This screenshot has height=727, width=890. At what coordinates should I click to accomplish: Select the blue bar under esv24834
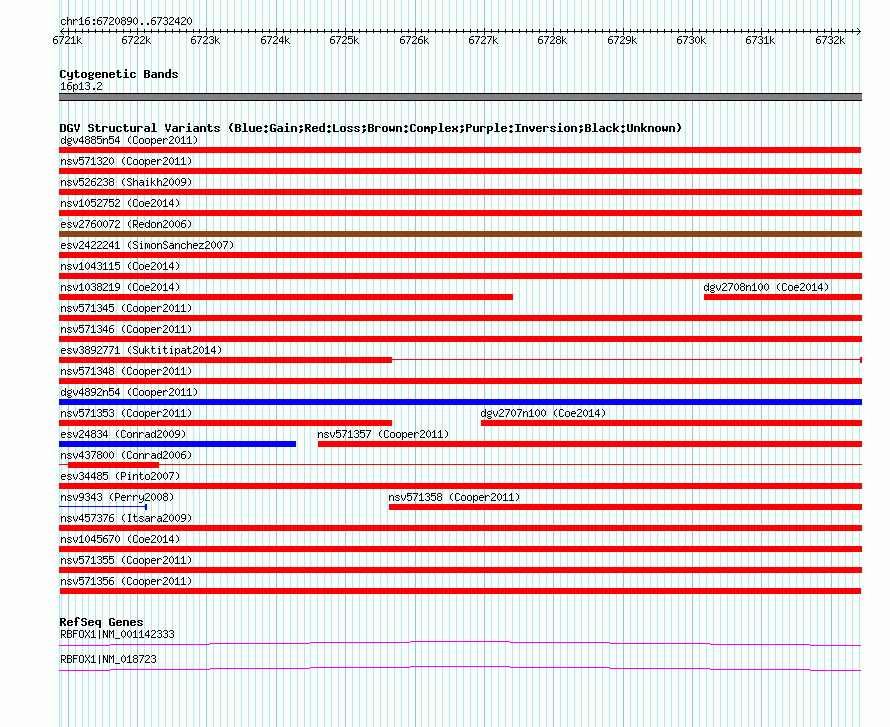177,444
